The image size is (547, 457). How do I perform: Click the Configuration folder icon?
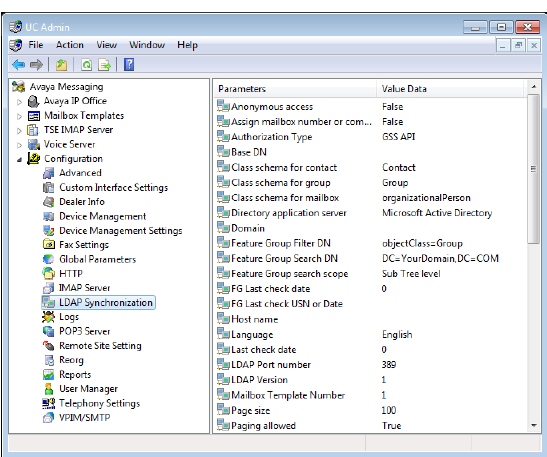(x=33, y=158)
